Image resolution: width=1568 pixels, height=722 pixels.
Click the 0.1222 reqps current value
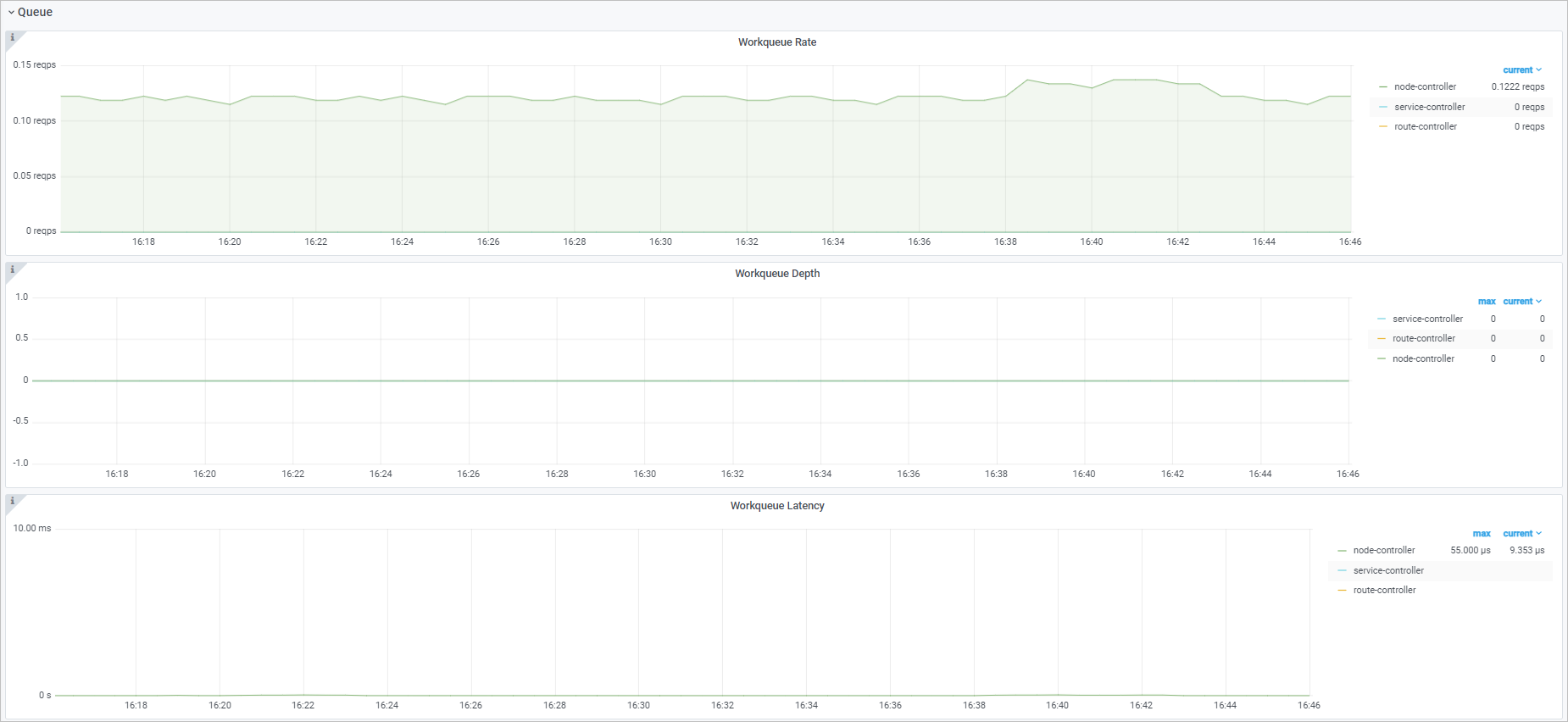1517,86
